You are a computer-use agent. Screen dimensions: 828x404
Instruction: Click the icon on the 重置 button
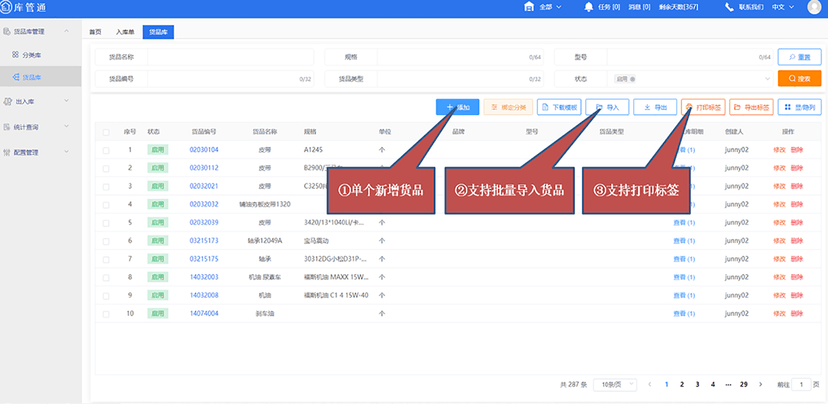pos(792,57)
